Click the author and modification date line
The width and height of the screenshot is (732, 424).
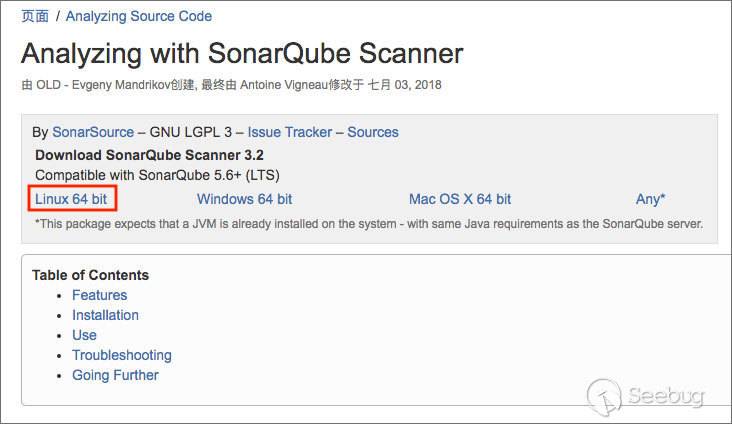(232, 85)
